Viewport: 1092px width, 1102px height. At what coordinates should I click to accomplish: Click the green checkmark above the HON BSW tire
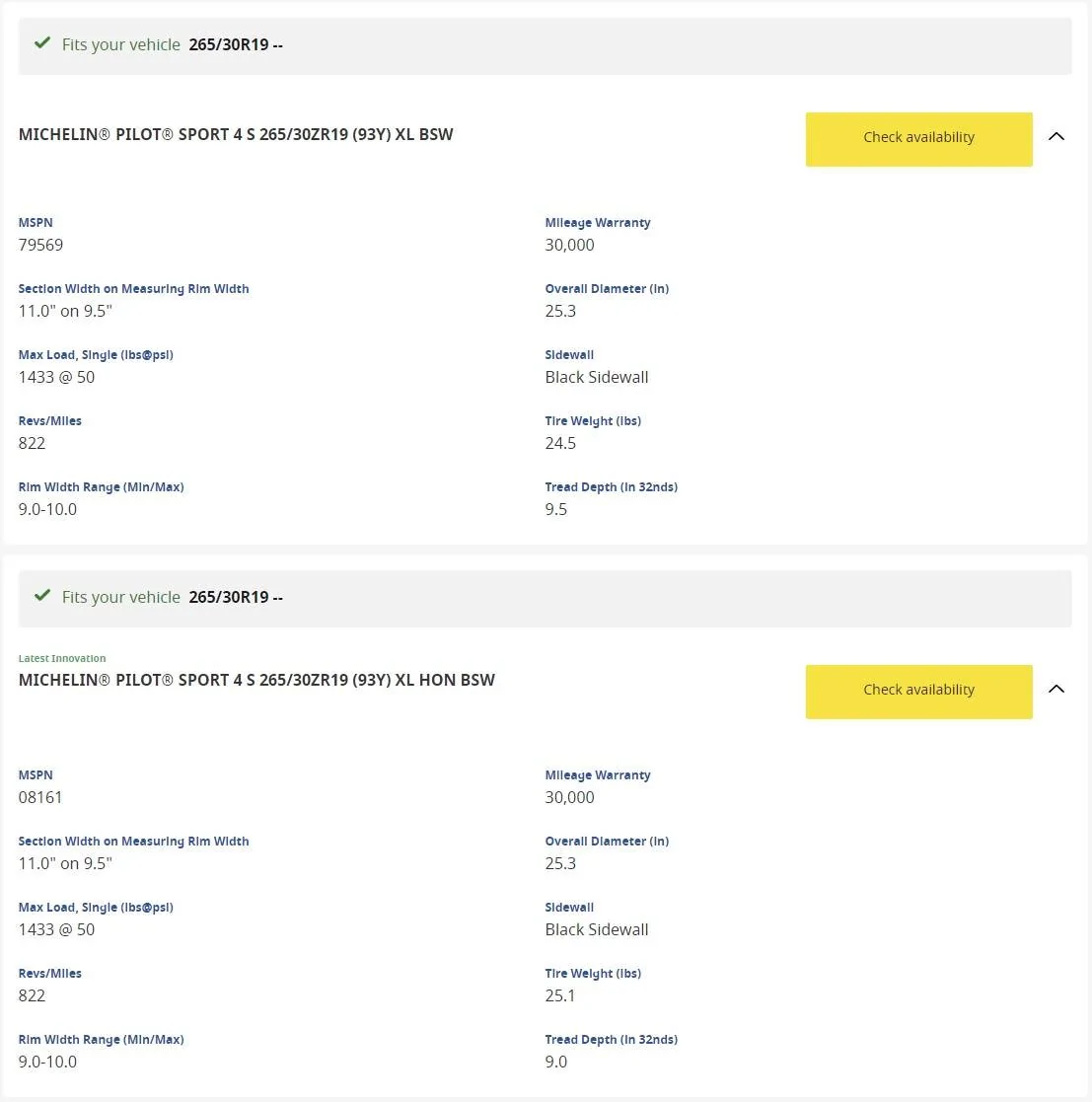(x=42, y=595)
